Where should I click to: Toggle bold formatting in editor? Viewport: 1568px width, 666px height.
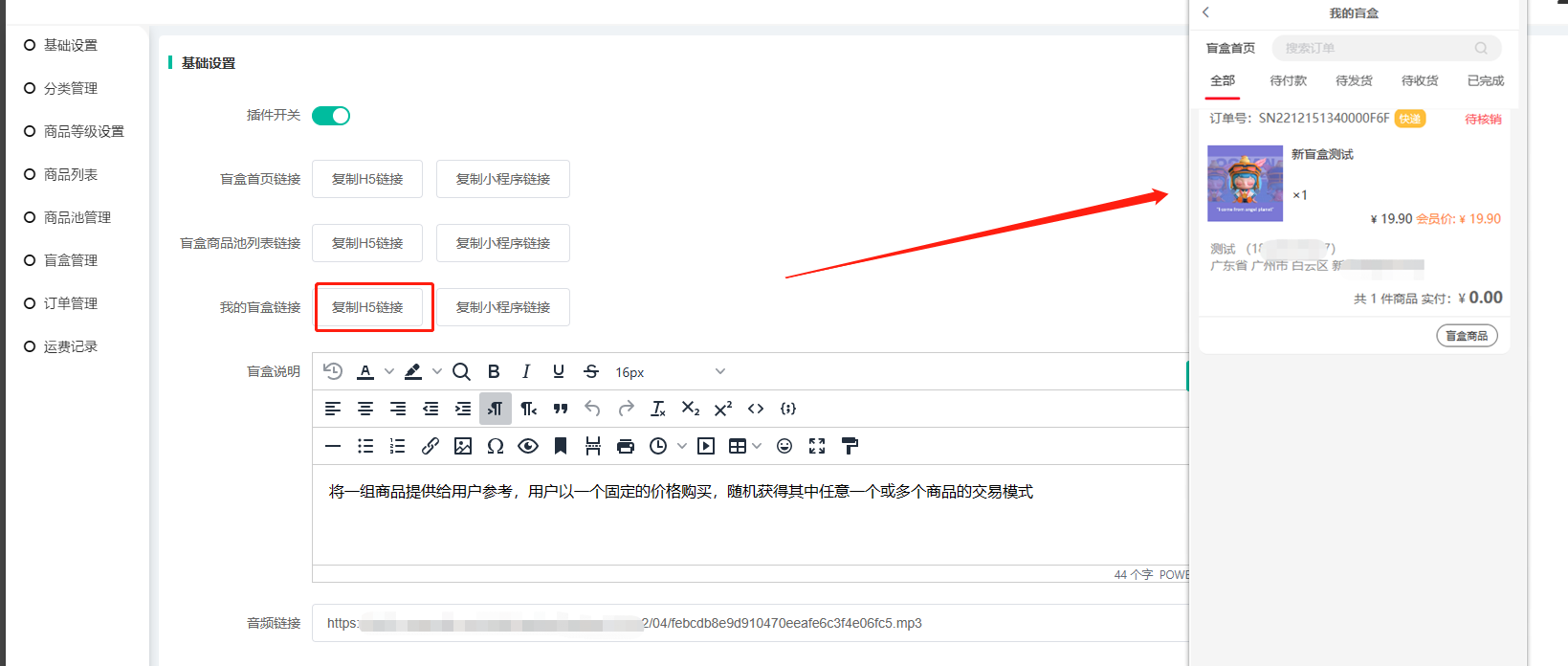tap(494, 371)
